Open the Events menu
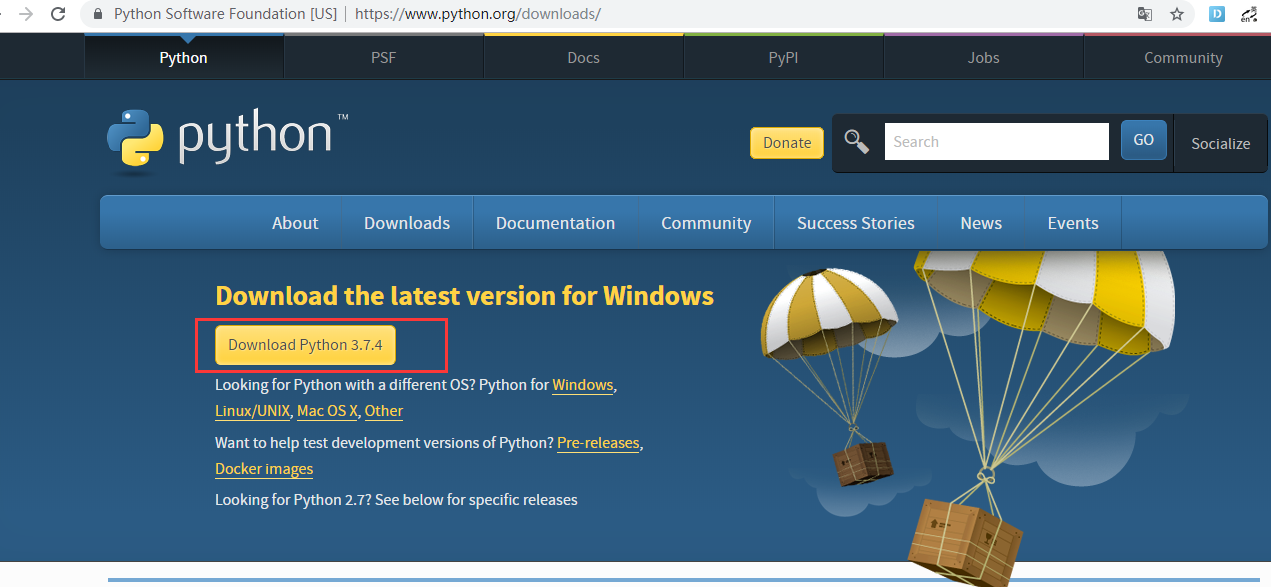Screen dimensions: 1271x587 (1073, 223)
